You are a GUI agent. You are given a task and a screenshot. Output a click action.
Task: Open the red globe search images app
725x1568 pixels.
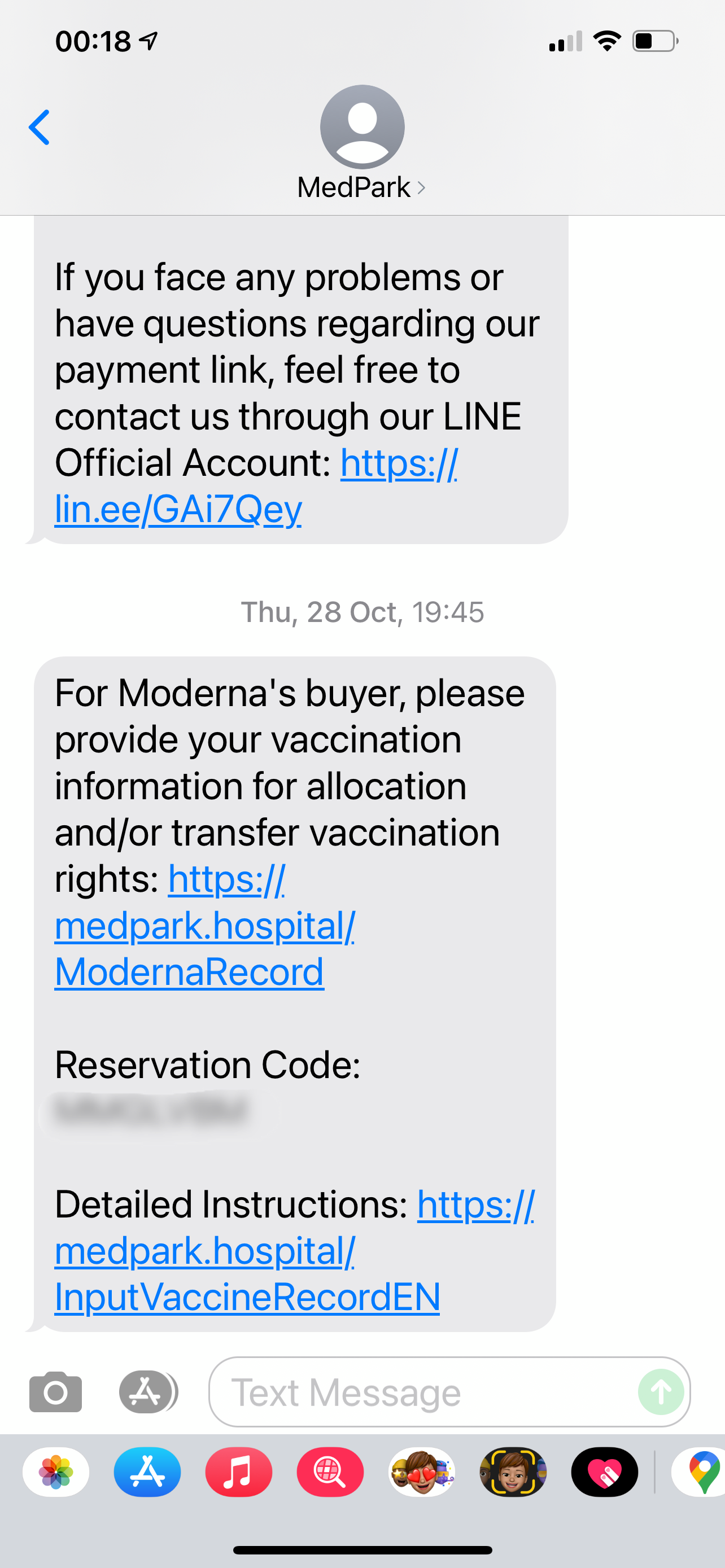coord(330,1472)
